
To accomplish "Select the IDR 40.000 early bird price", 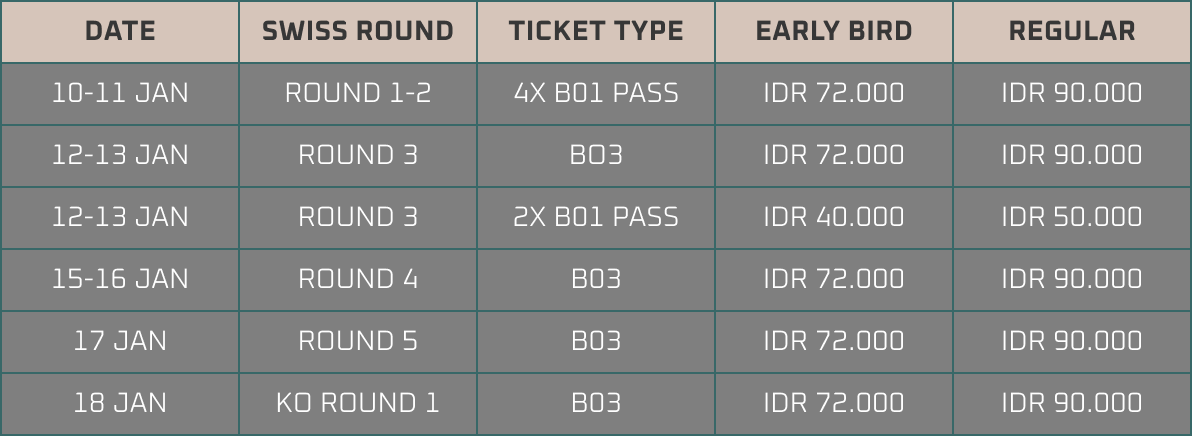I will click(834, 217).
